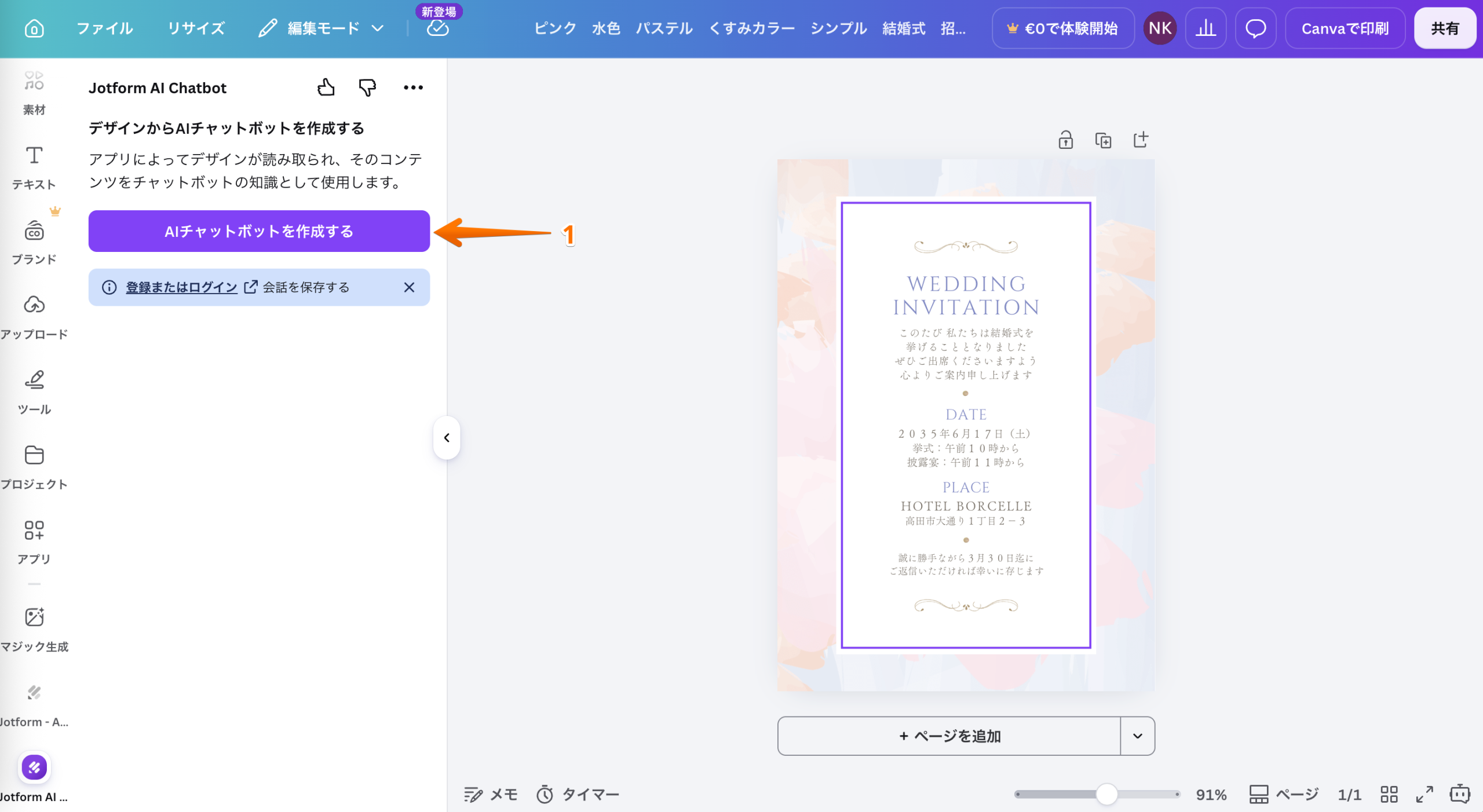Screen dimensions: 1483x812
Task: Open the ブランド panel
Action: [x=34, y=242]
